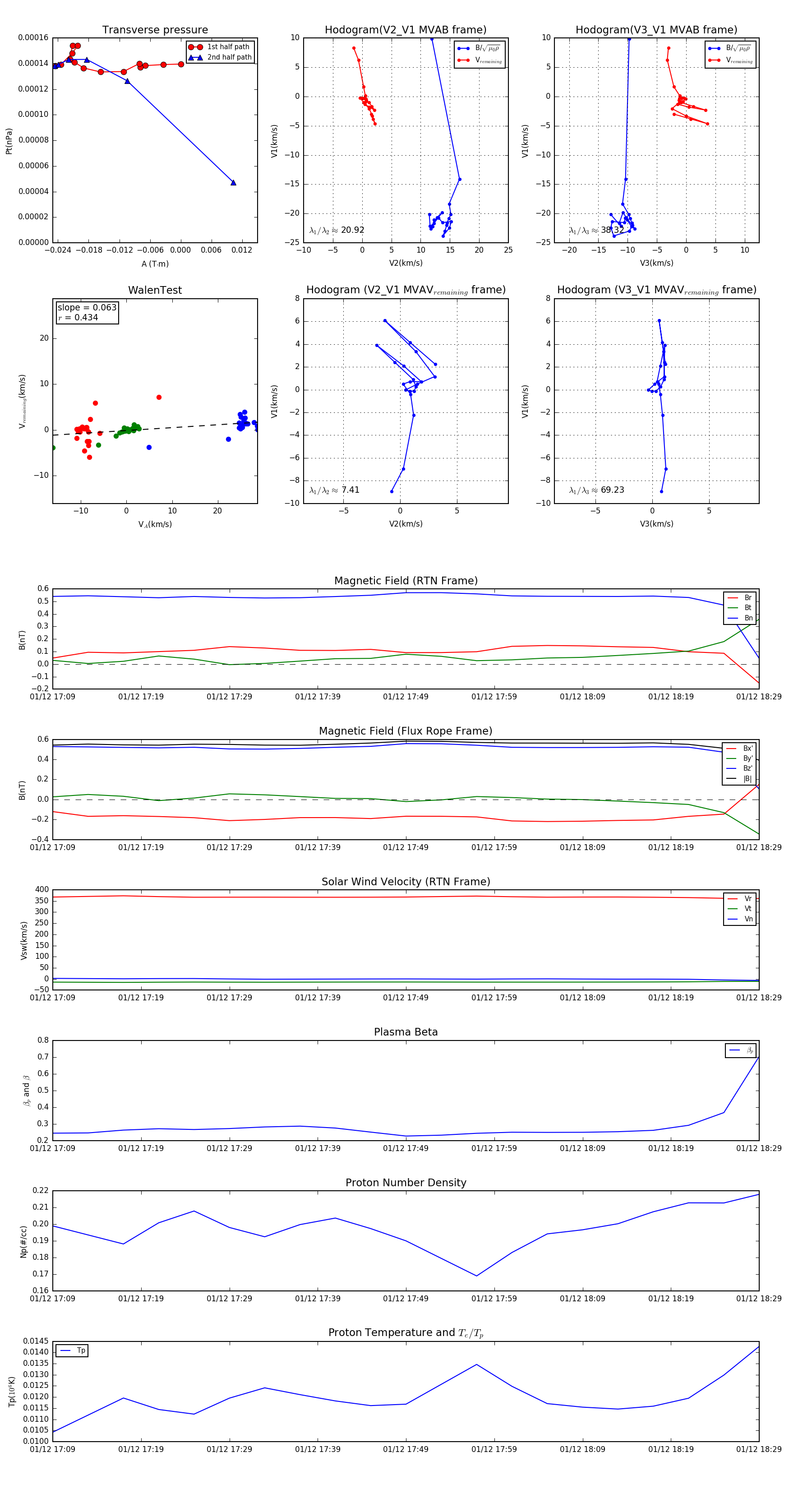Viewport: 812px width, 1489px height.
Task: Click Hodogram (V2_V1 MVAV remaining frame) title
Action: point(406,290)
